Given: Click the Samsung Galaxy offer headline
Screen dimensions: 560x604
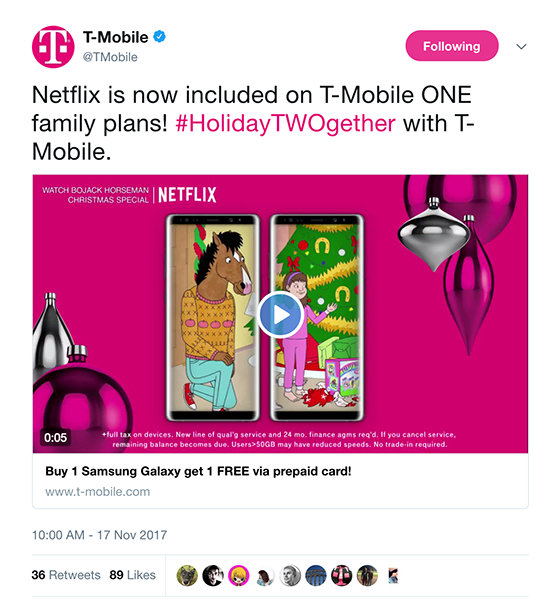Looking at the screenshot, I should 198,471.
